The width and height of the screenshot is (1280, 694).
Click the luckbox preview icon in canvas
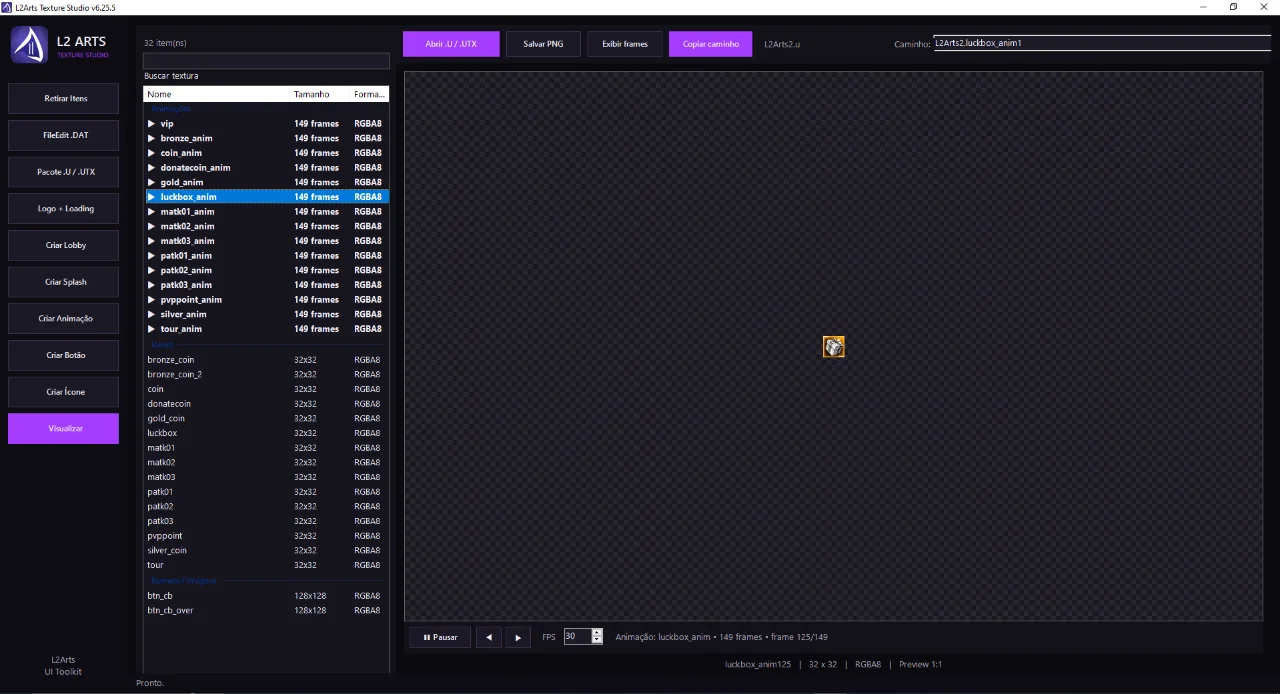pyautogui.click(x=834, y=346)
